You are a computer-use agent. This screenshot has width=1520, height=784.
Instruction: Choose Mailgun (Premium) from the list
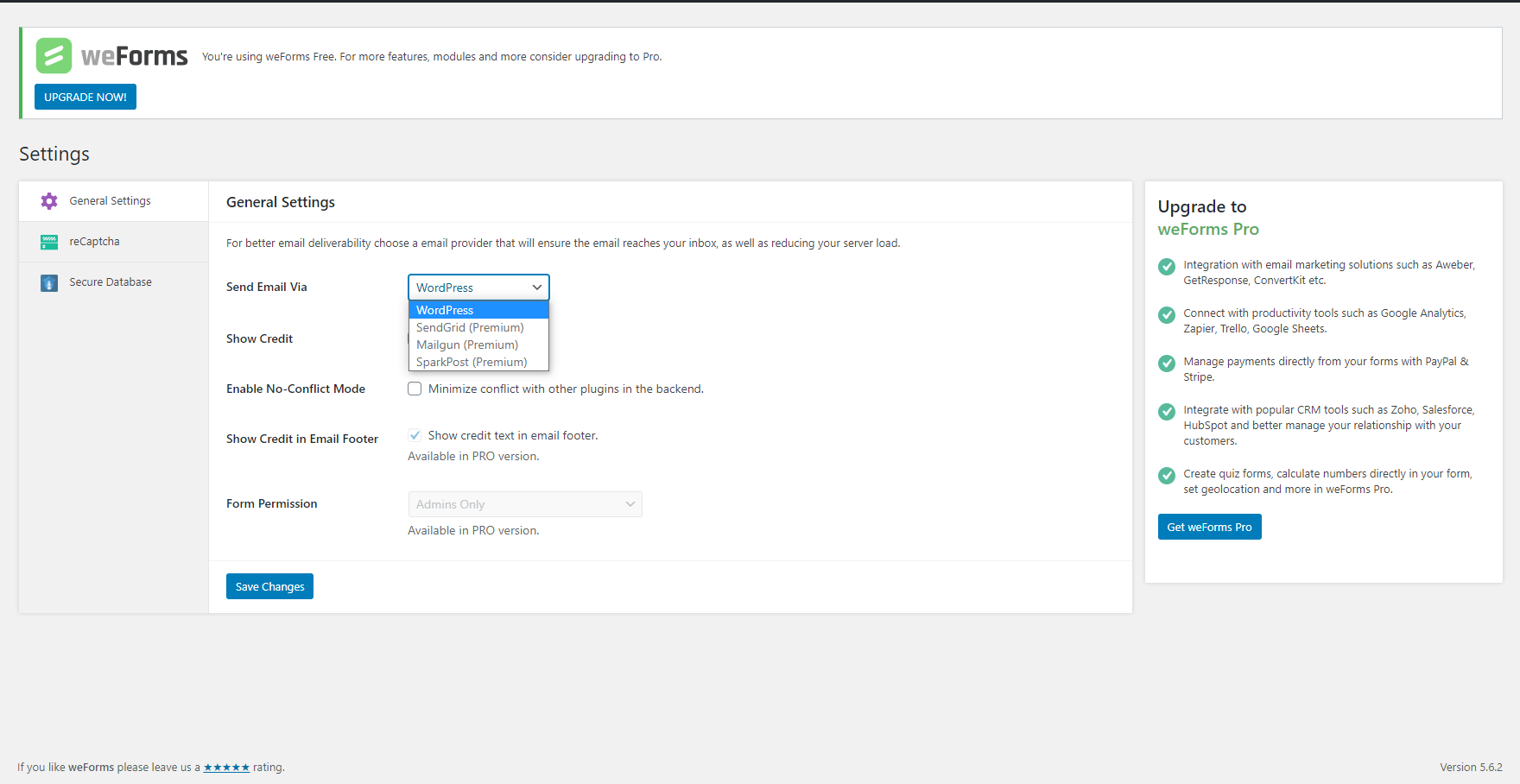pyautogui.click(x=478, y=345)
